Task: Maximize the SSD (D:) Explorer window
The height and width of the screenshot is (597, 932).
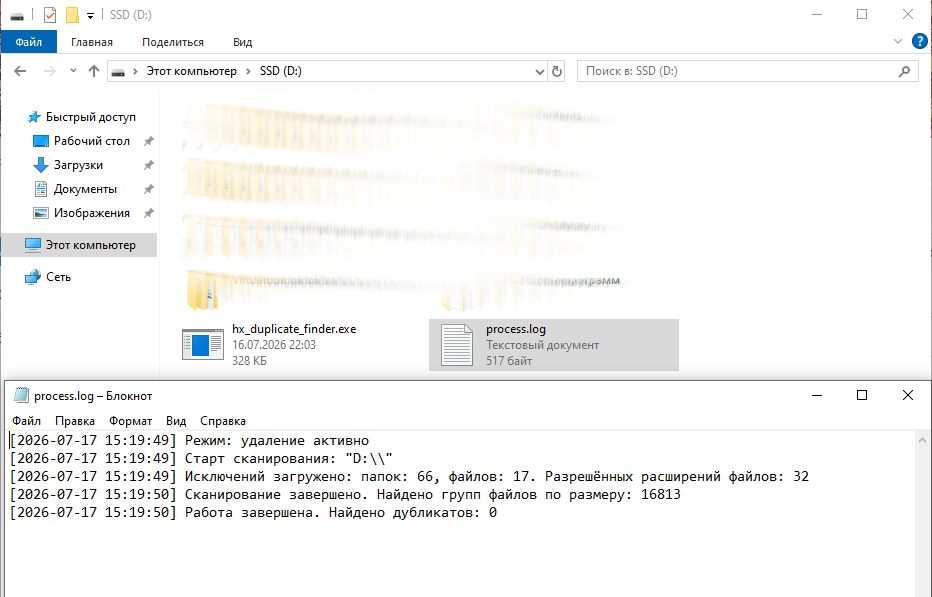Action: (862, 14)
